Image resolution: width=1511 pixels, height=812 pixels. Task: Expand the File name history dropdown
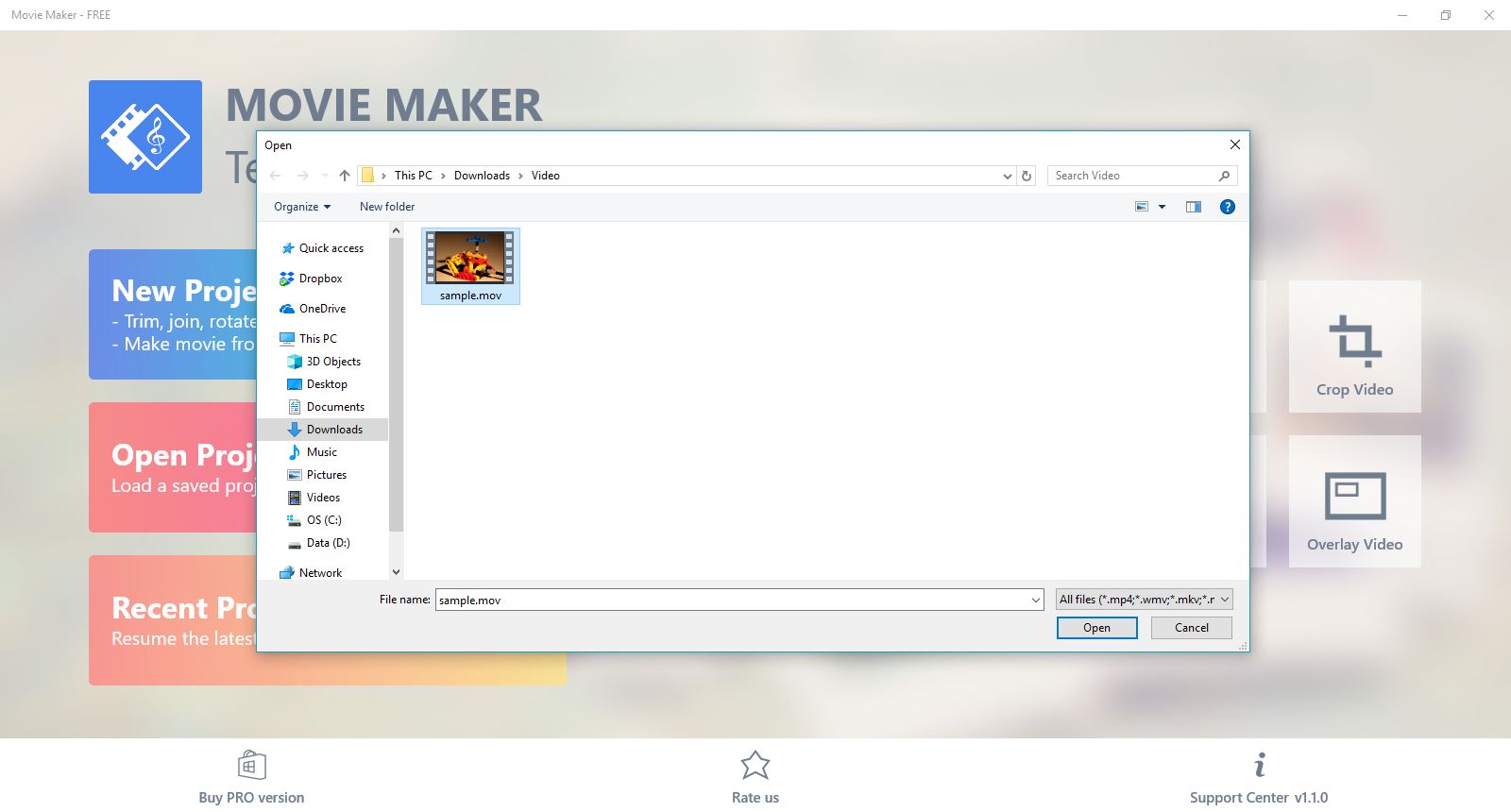[x=1036, y=600]
